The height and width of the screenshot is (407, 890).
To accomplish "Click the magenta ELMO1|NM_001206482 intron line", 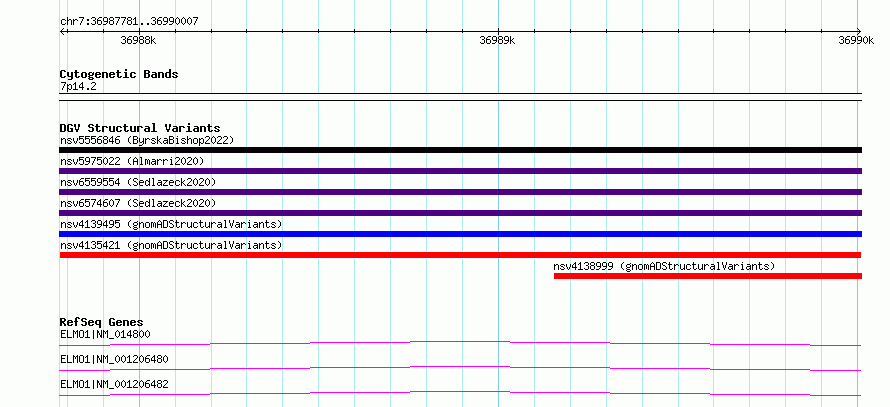I will [x=460, y=393].
